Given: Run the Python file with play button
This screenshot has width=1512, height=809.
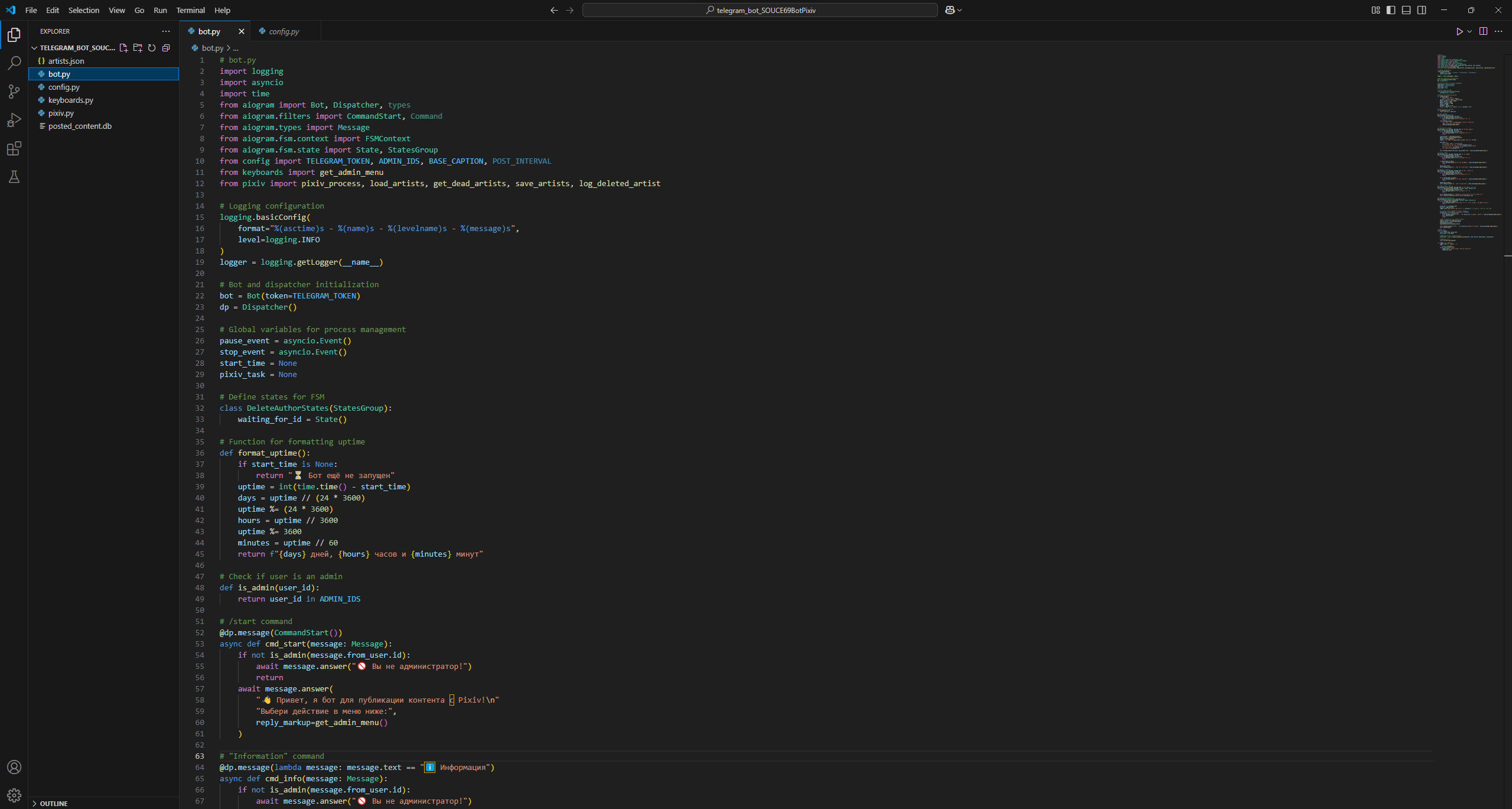Looking at the screenshot, I should [x=1459, y=31].
